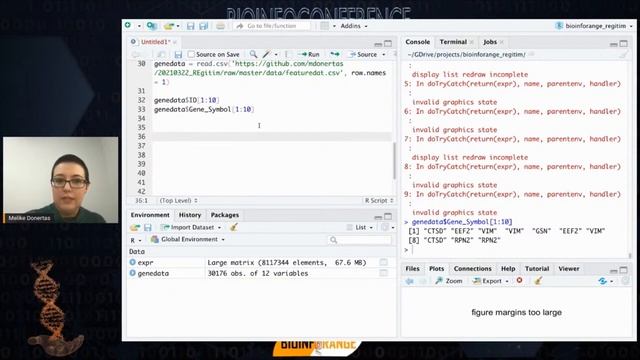Open the List view mode dropdown
640x360 pixels.
360,227
